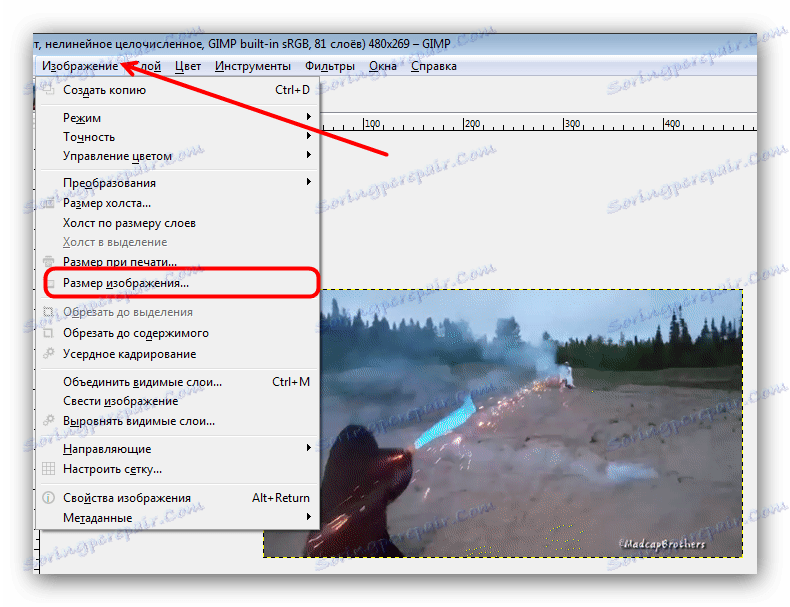Expand the Направляющие submenu
790x607 pixels.
pyautogui.click(x=177, y=448)
